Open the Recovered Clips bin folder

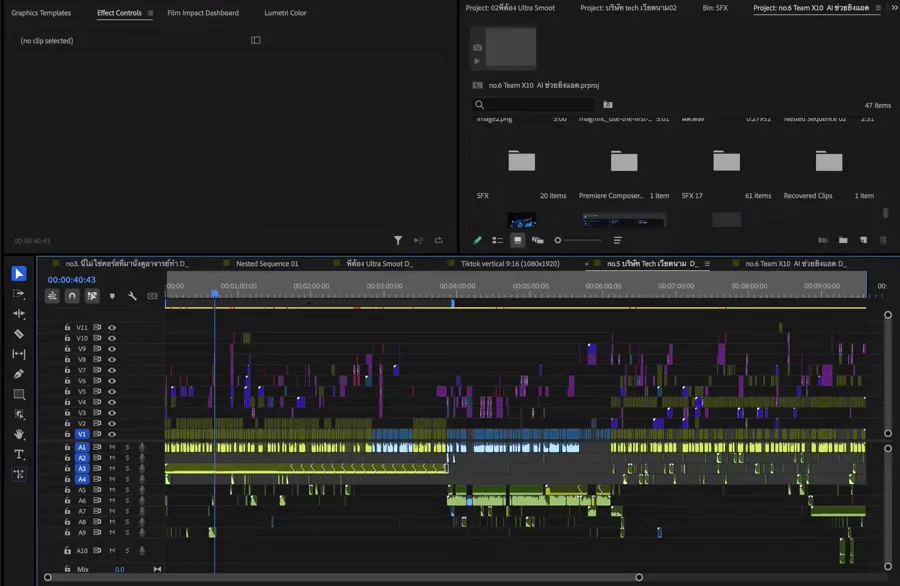pos(829,161)
